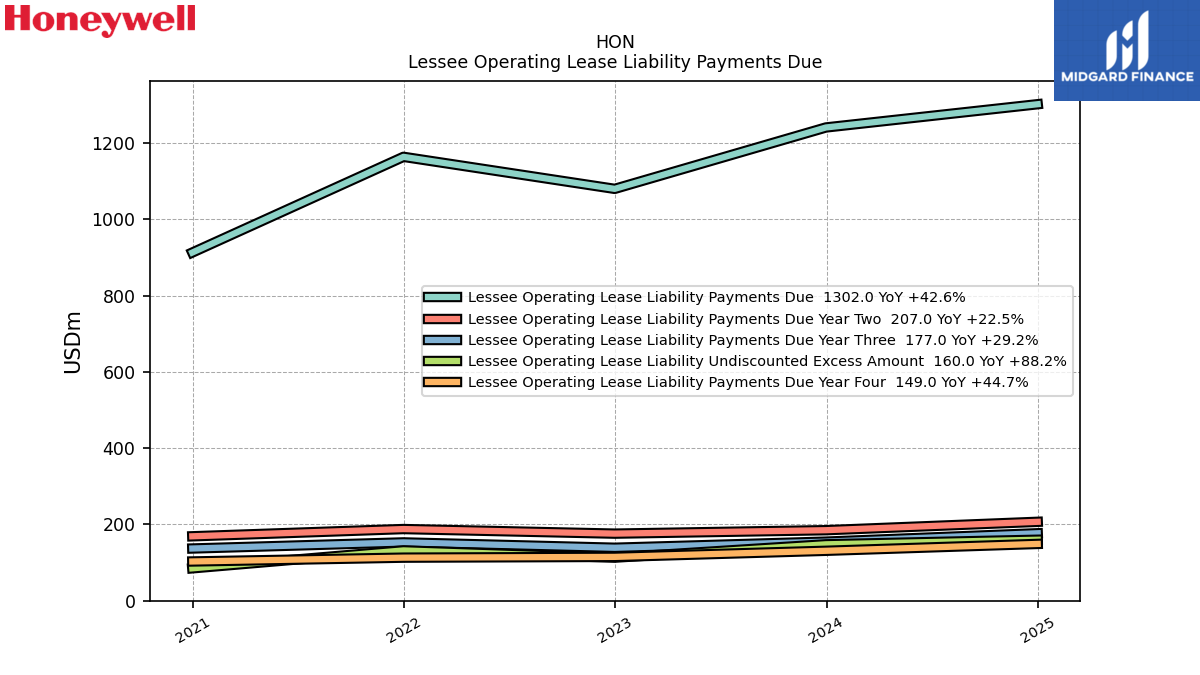The width and height of the screenshot is (1200, 675).
Task: Click the 0 y-axis tick label
Action: pyautogui.click(x=132, y=601)
